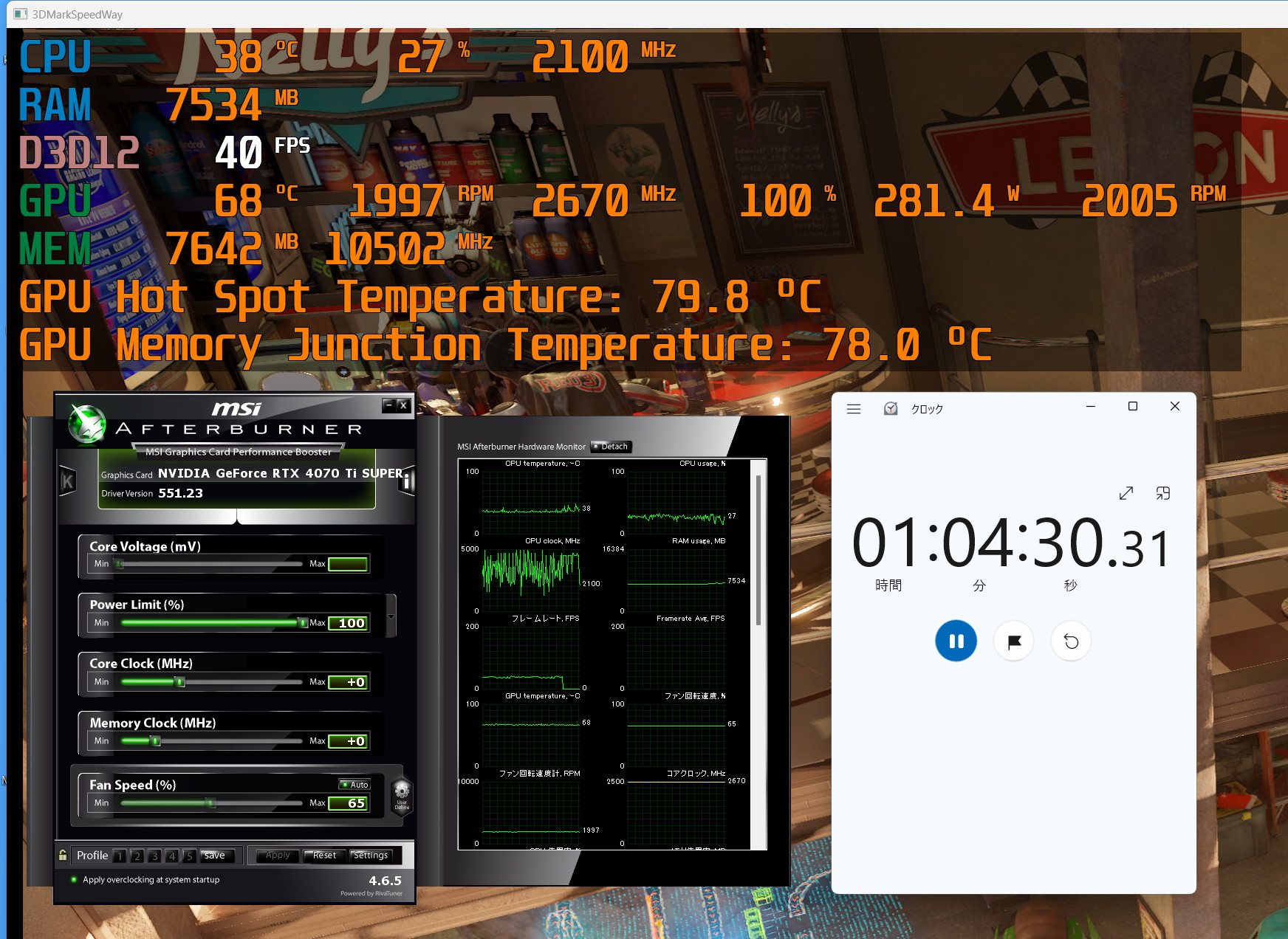Select profile slot 3
Screen dimensions: 1288x939
coord(154,856)
